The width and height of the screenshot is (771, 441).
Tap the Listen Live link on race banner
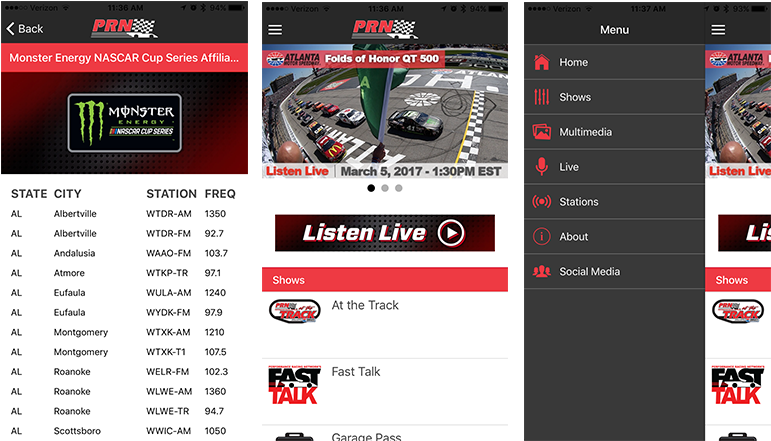coord(297,171)
